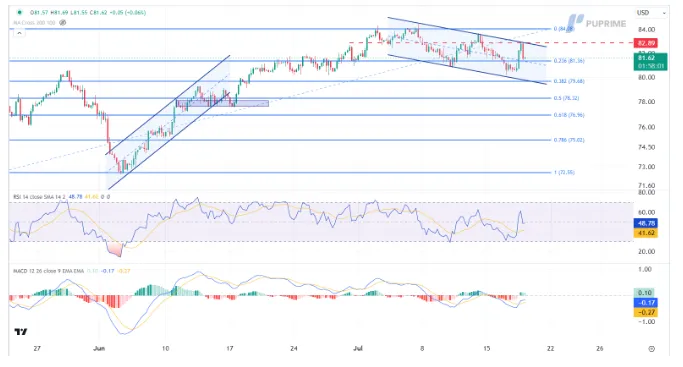Click date 8 on time axis
This screenshot has height=367, width=683.
click(x=422, y=348)
